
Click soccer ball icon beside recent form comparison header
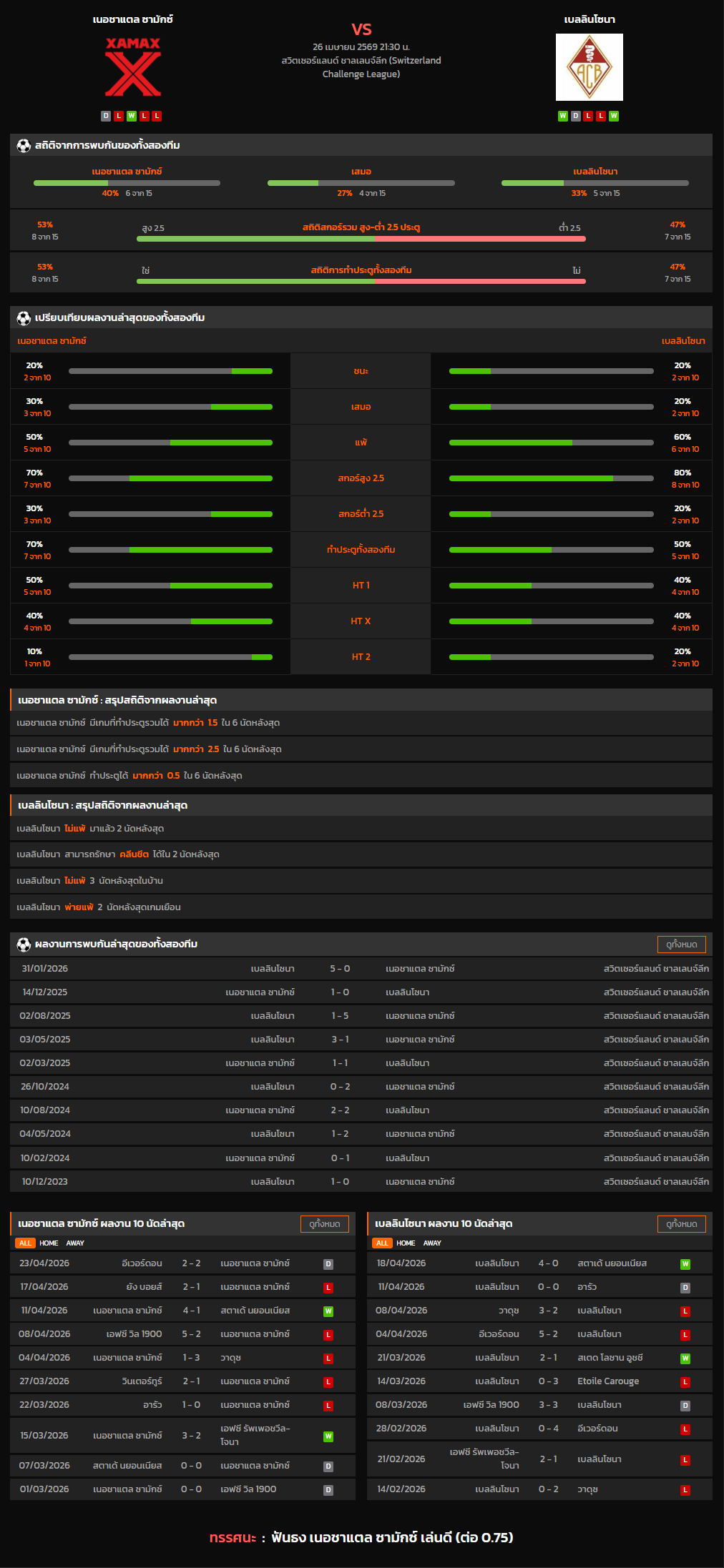pyautogui.click(x=24, y=317)
